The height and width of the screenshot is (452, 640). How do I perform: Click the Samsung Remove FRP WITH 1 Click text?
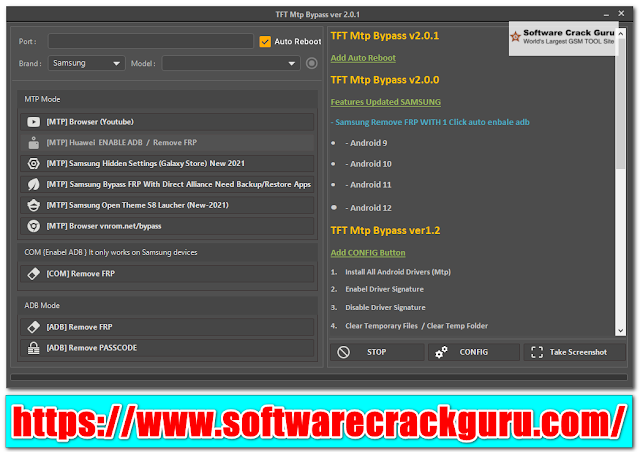pos(430,122)
